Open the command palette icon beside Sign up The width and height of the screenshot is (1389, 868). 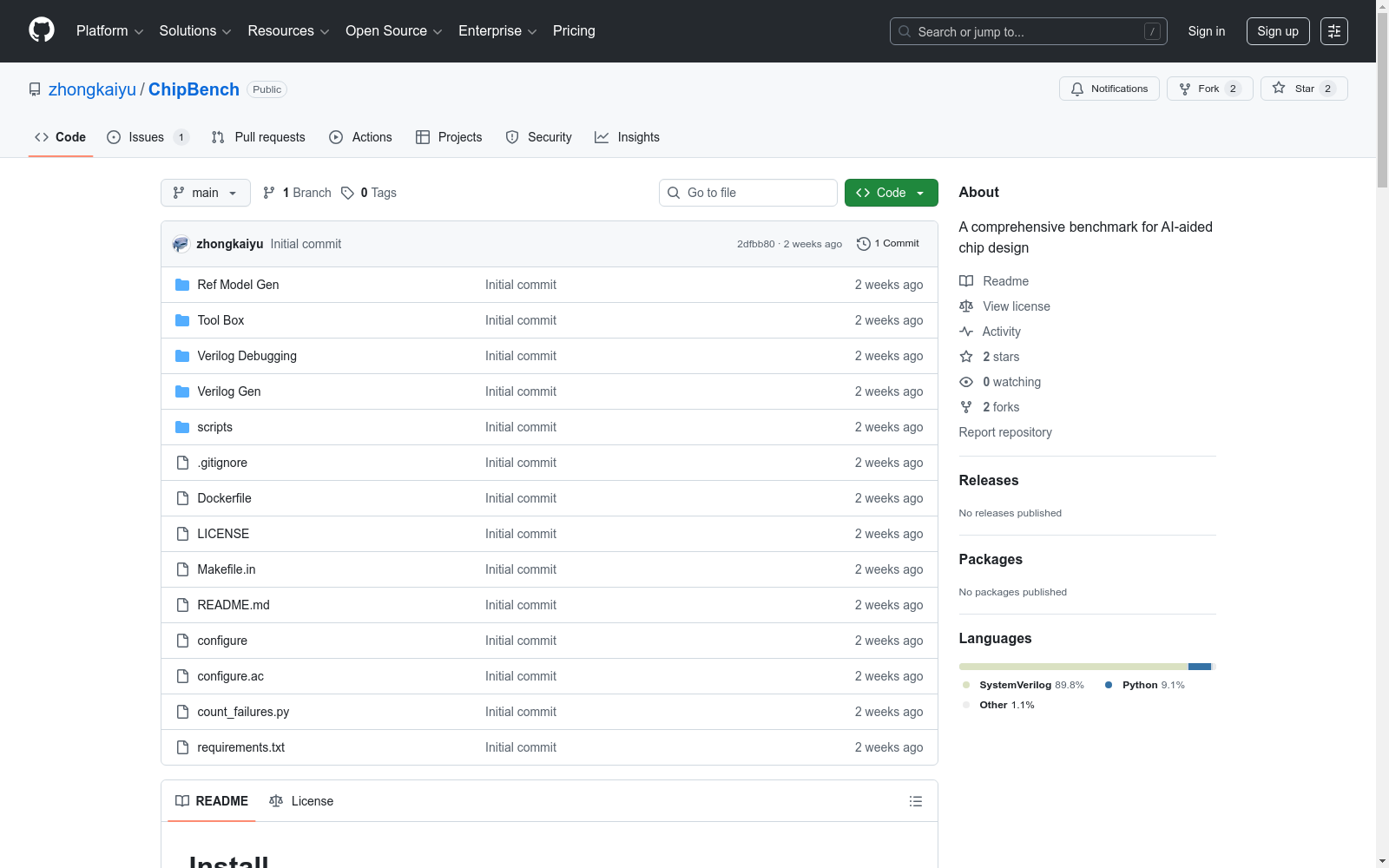click(1334, 31)
